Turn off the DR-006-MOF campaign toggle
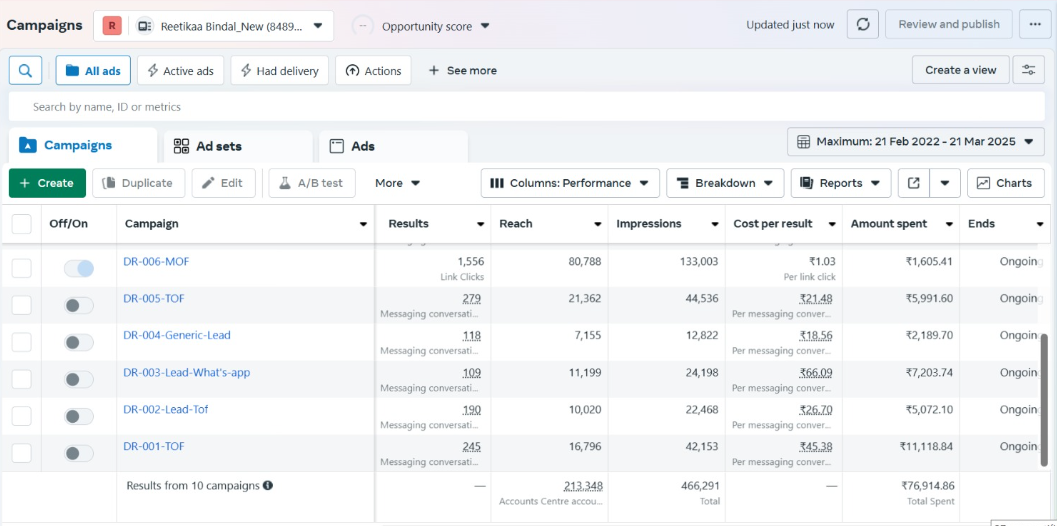 79,268
